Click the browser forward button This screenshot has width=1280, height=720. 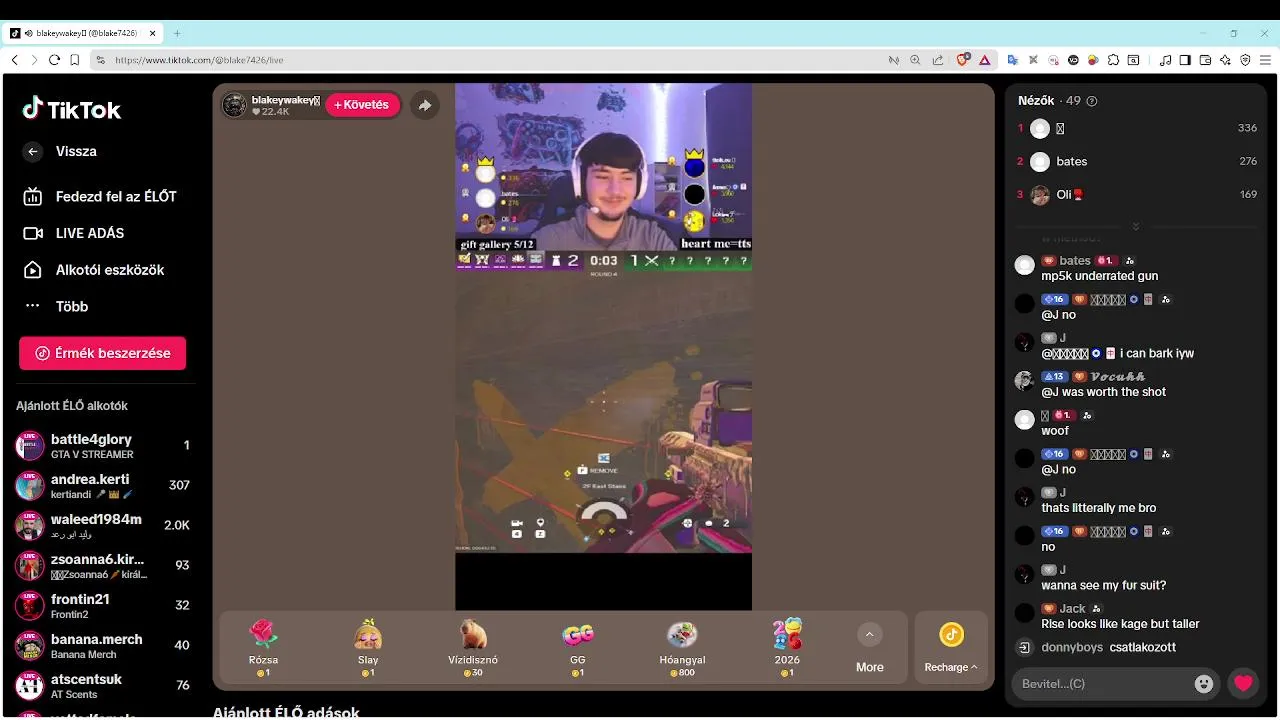coord(34,60)
